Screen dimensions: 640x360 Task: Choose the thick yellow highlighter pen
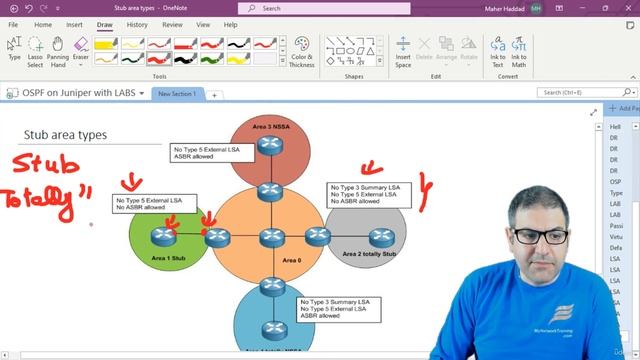coord(106,43)
